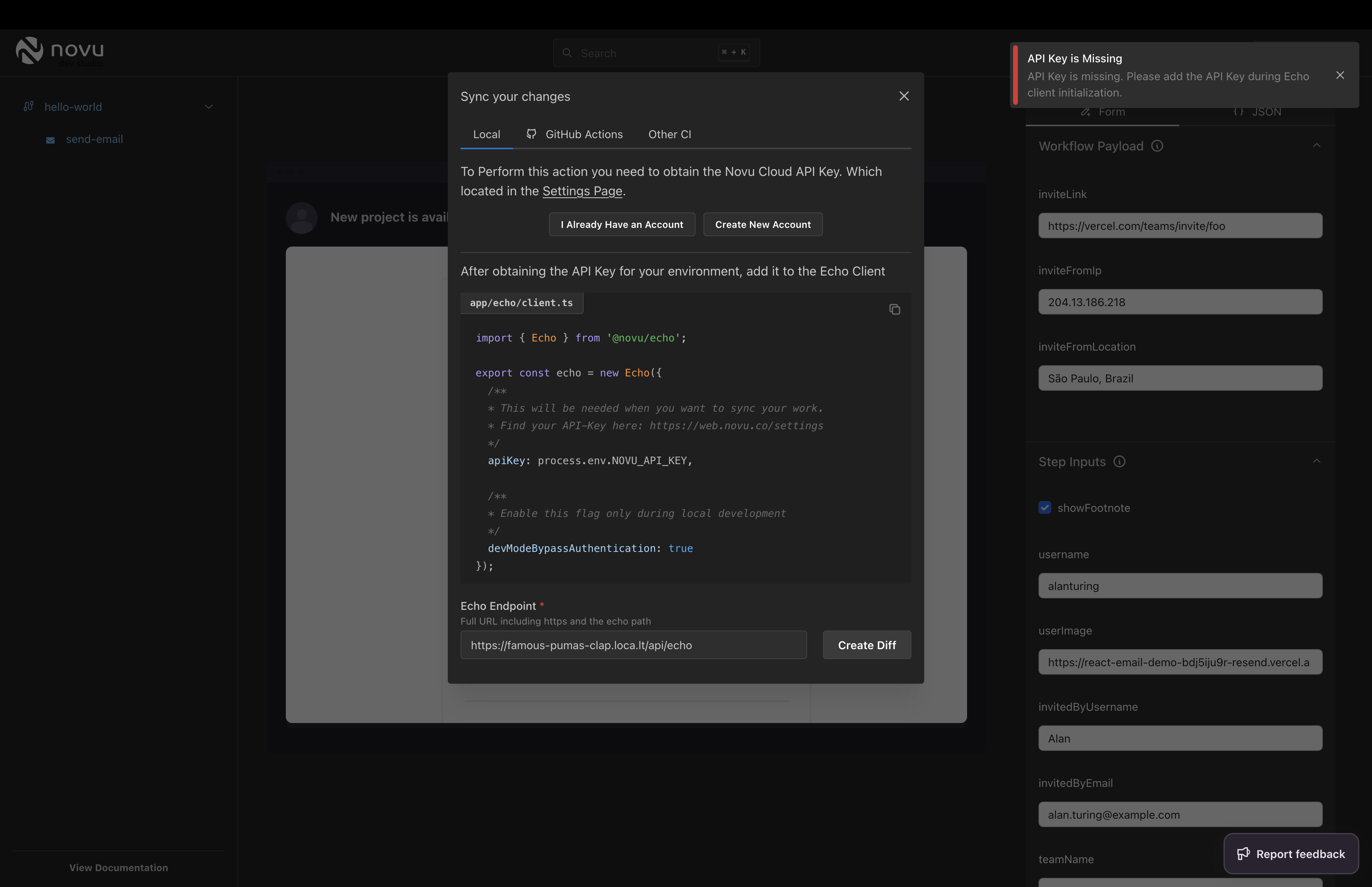Image resolution: width=1372 pixels, height=887 pixels.
Task: Close the Sync your changes dialog
Action: pos(903,96)
